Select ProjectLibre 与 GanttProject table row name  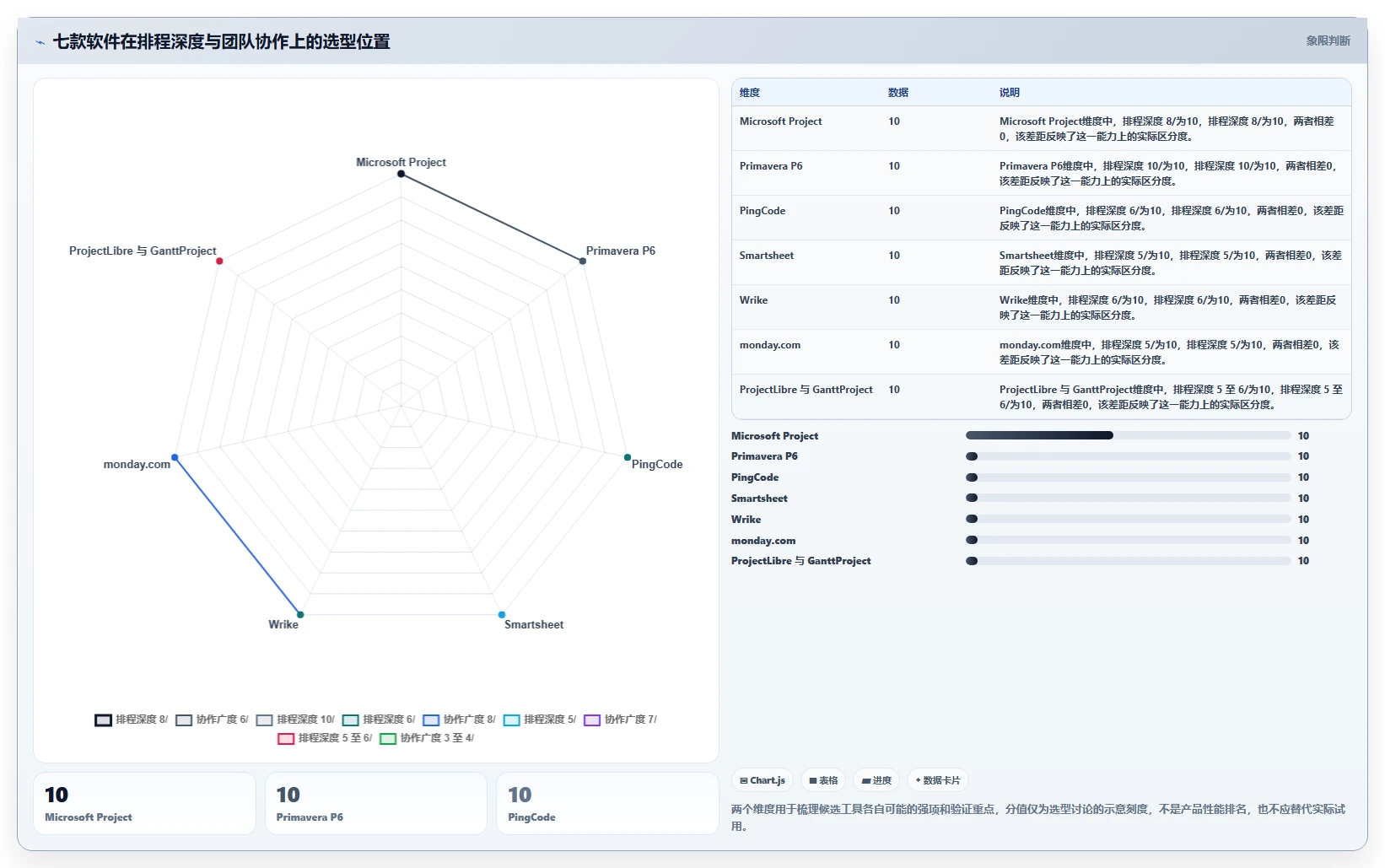(x=806, y=390)
